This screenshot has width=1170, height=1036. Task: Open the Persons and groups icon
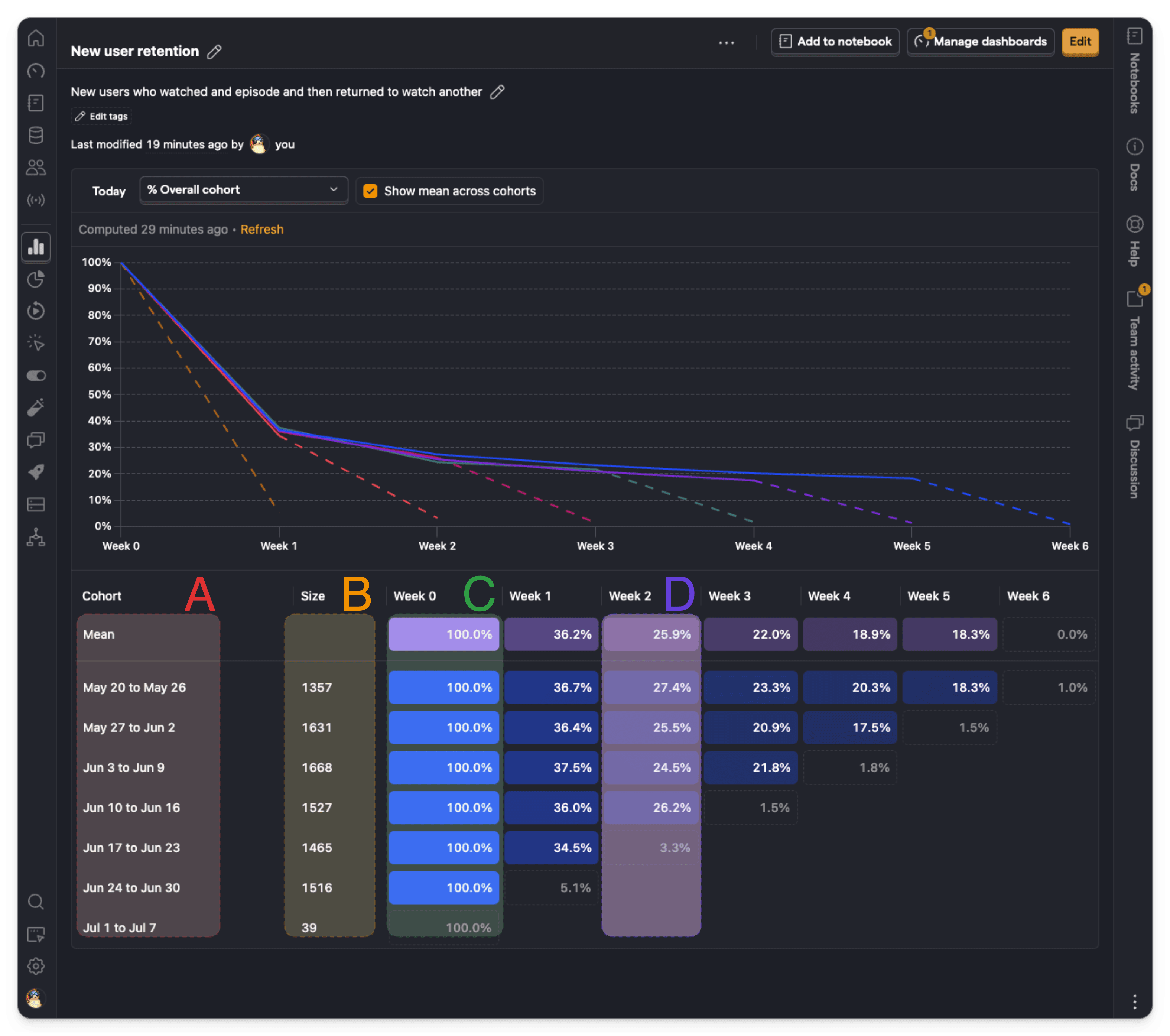click(x=36, y=167)
